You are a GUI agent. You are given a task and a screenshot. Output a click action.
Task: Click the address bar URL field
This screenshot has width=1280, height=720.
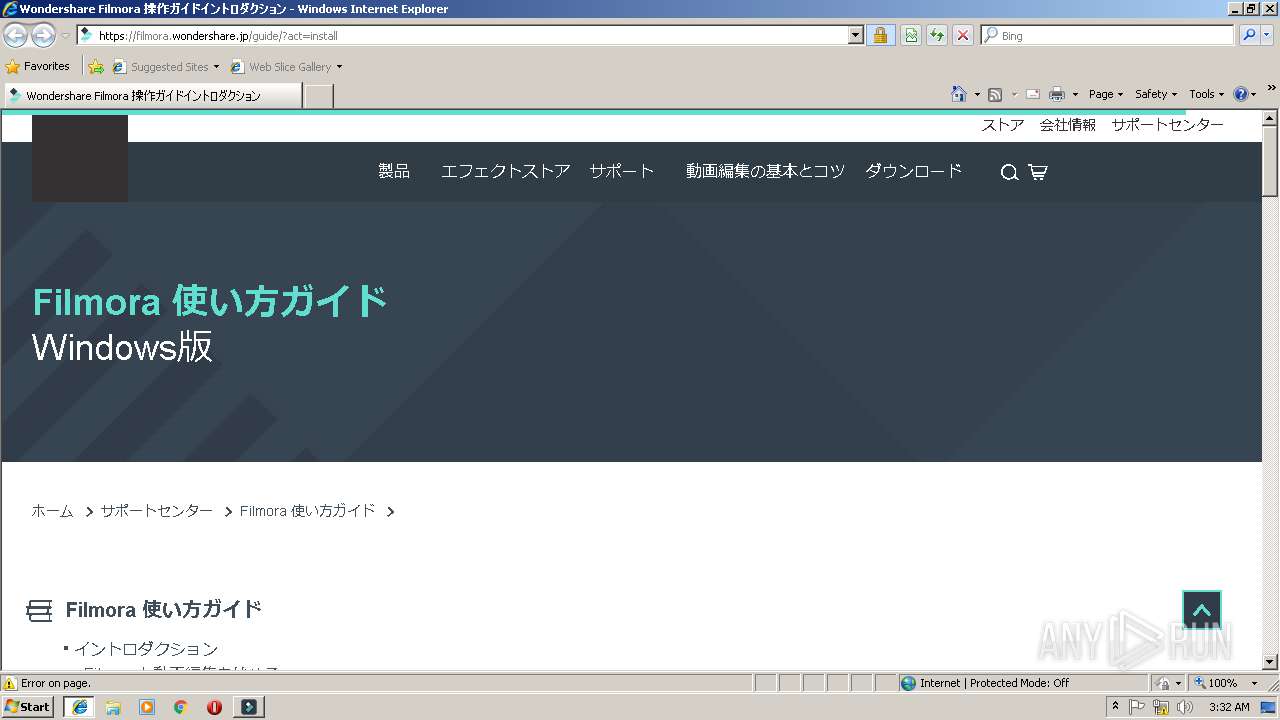point(460,36)
